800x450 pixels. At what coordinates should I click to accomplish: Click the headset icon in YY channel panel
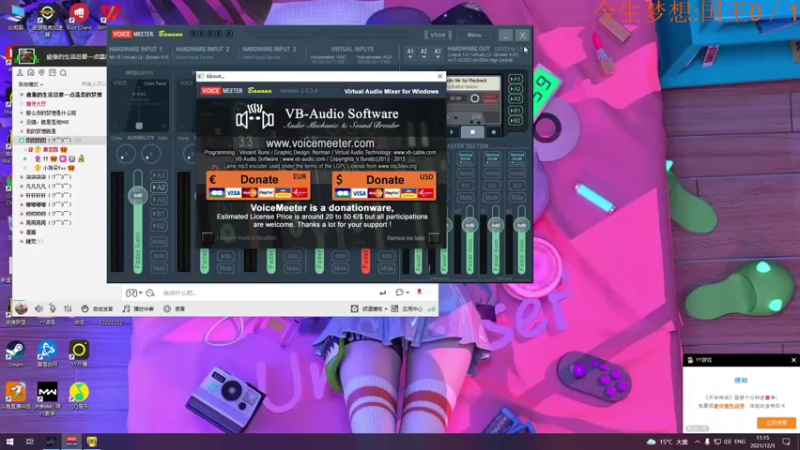pyautogui.click(x=31, y=73)
